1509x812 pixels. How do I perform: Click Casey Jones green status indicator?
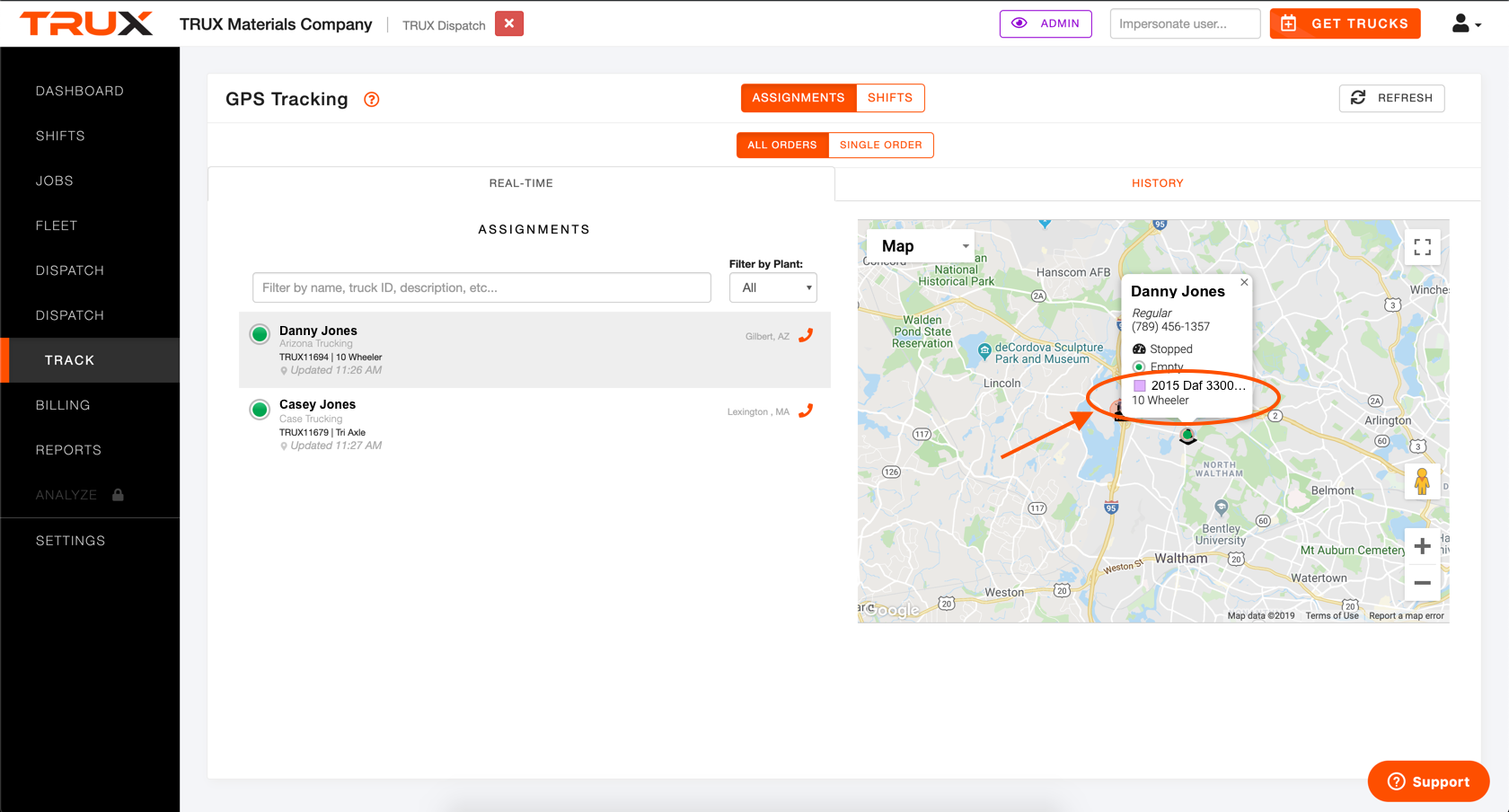[260, 410]
